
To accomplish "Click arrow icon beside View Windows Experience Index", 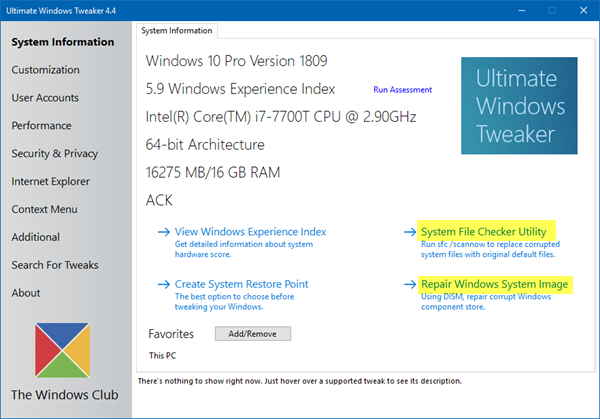I will coord(164,232).
